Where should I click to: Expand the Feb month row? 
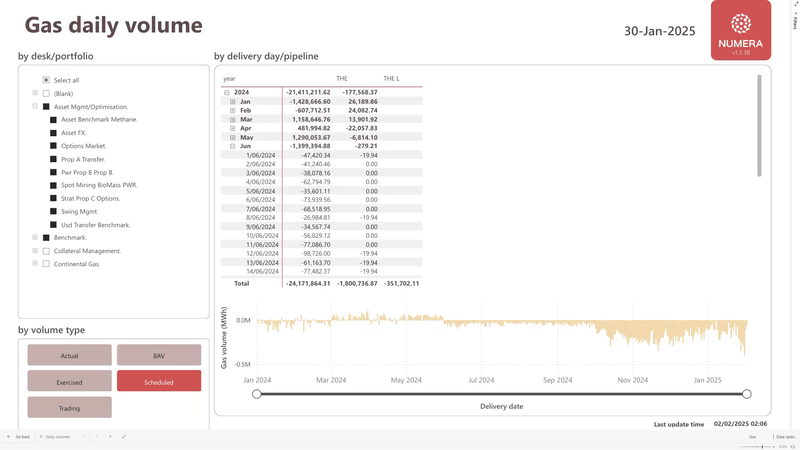coord(233,110)
